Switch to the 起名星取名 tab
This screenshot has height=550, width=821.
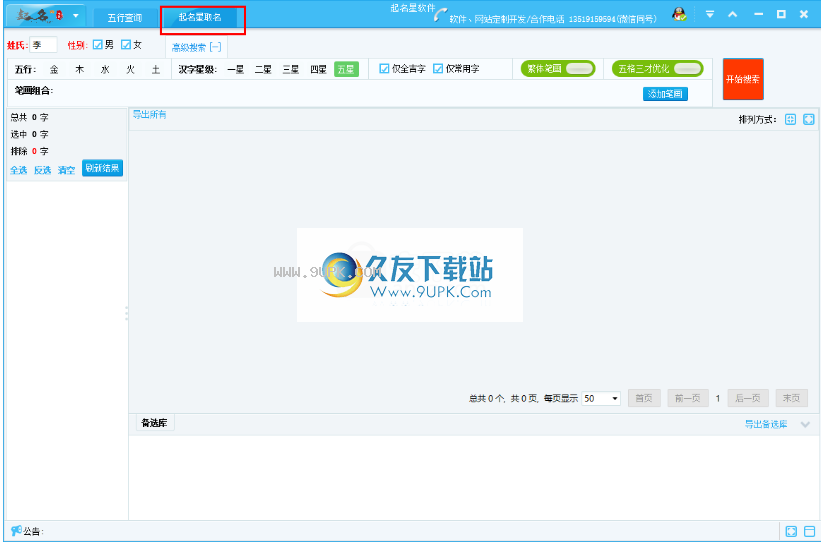[x=200, y=17]
